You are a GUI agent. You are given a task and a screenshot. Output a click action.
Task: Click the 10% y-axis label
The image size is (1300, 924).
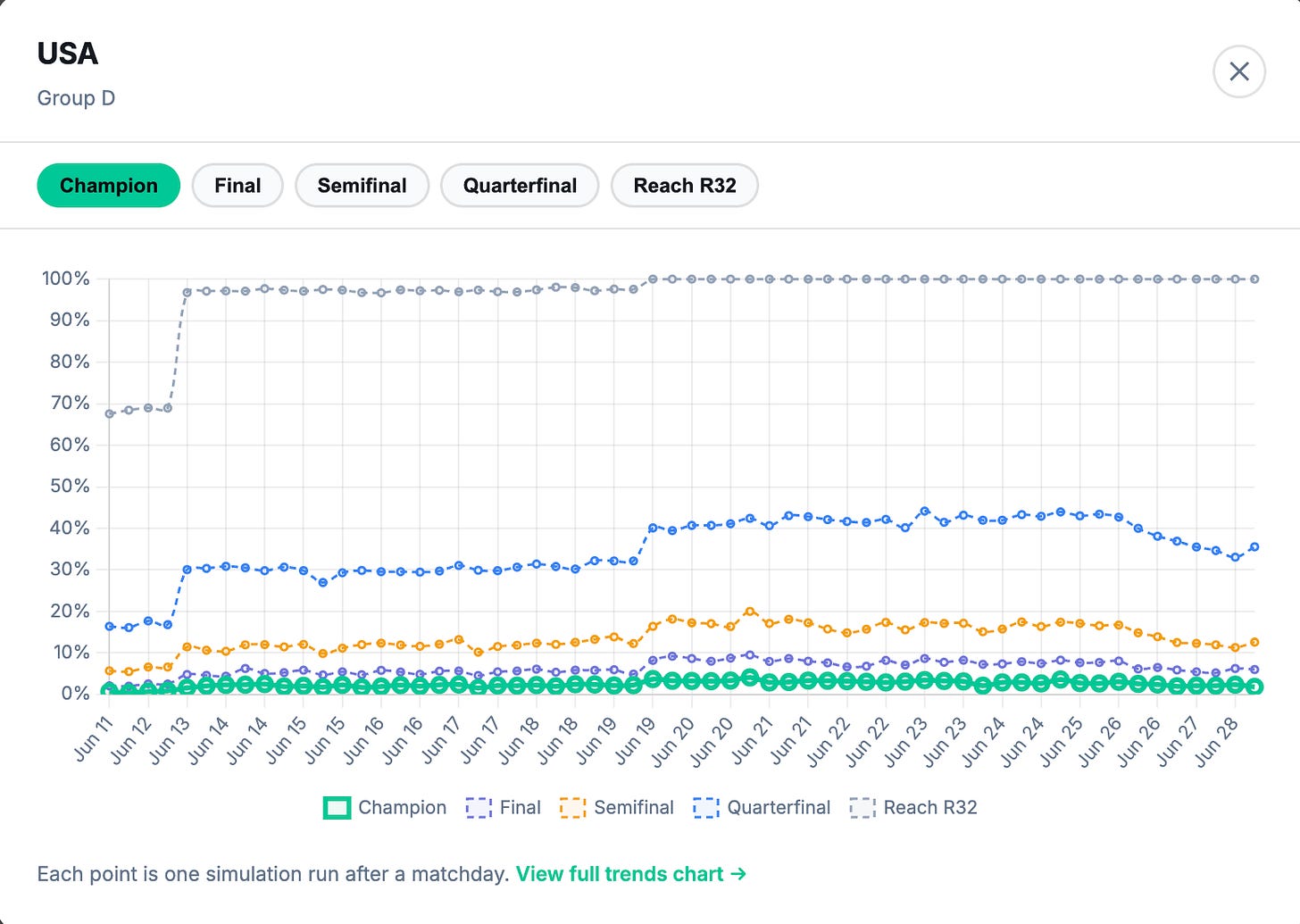coord(70,652)
